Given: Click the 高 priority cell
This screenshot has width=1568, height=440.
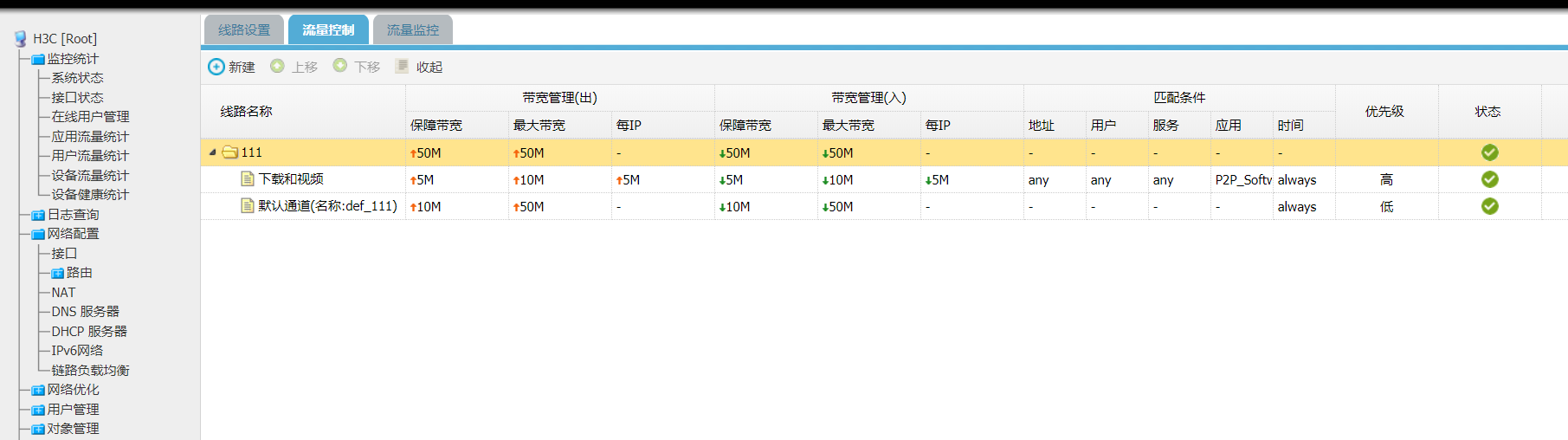Looking at the screenshot, I should click(1386, 179).
